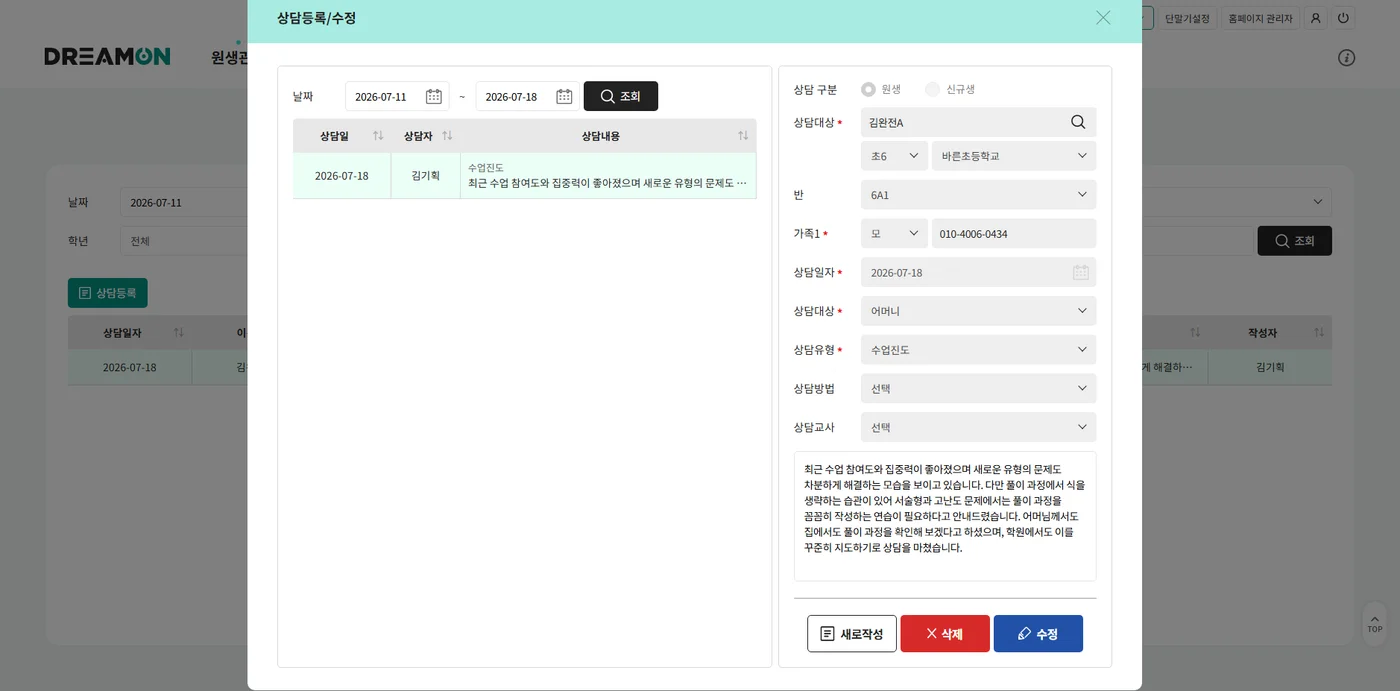This screenshot has width=1400, height=691.
Task: Open consultation content row starting 수업진도
Action: (608, 176)
